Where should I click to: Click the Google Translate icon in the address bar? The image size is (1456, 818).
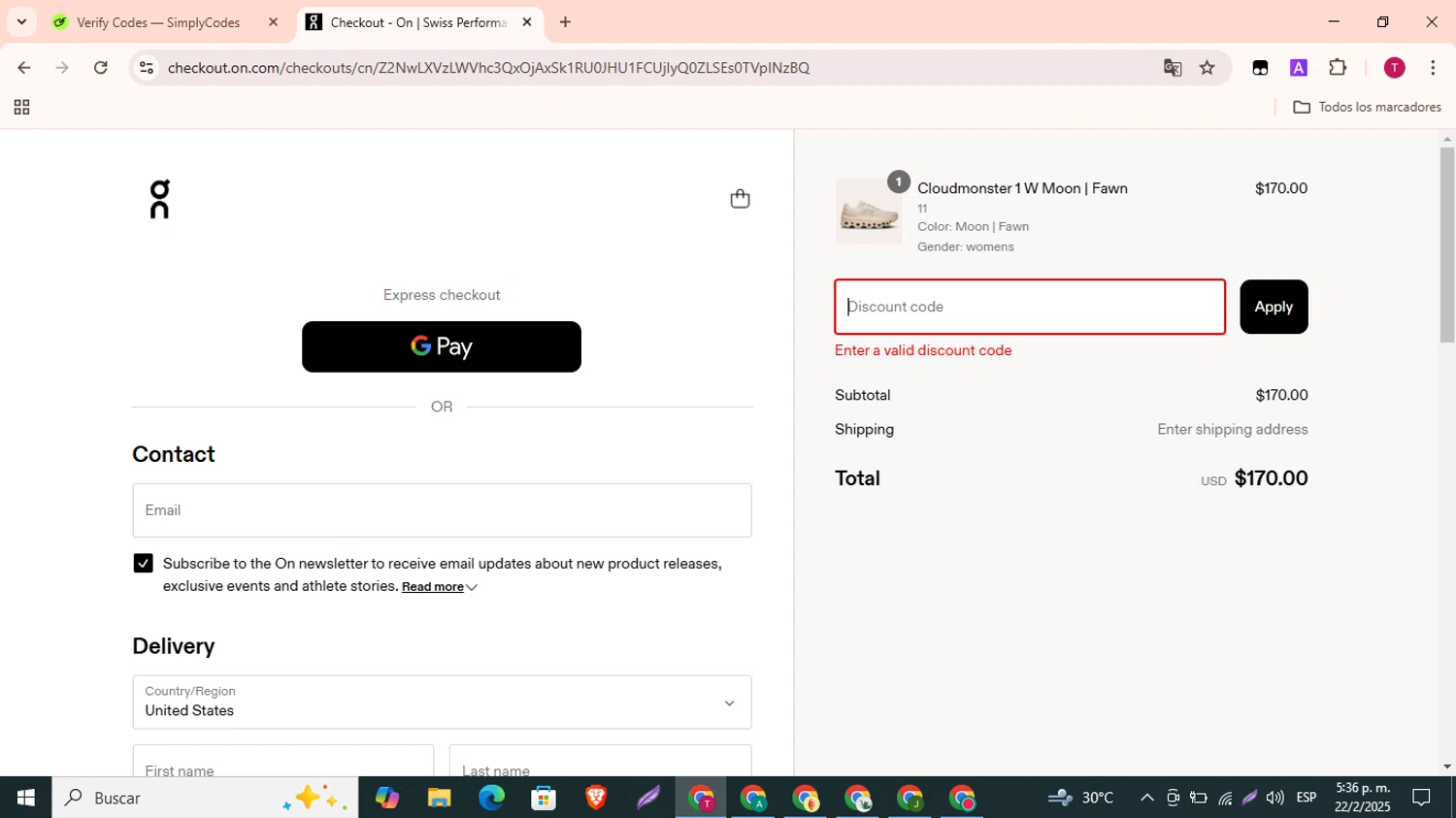[1173, 68]
